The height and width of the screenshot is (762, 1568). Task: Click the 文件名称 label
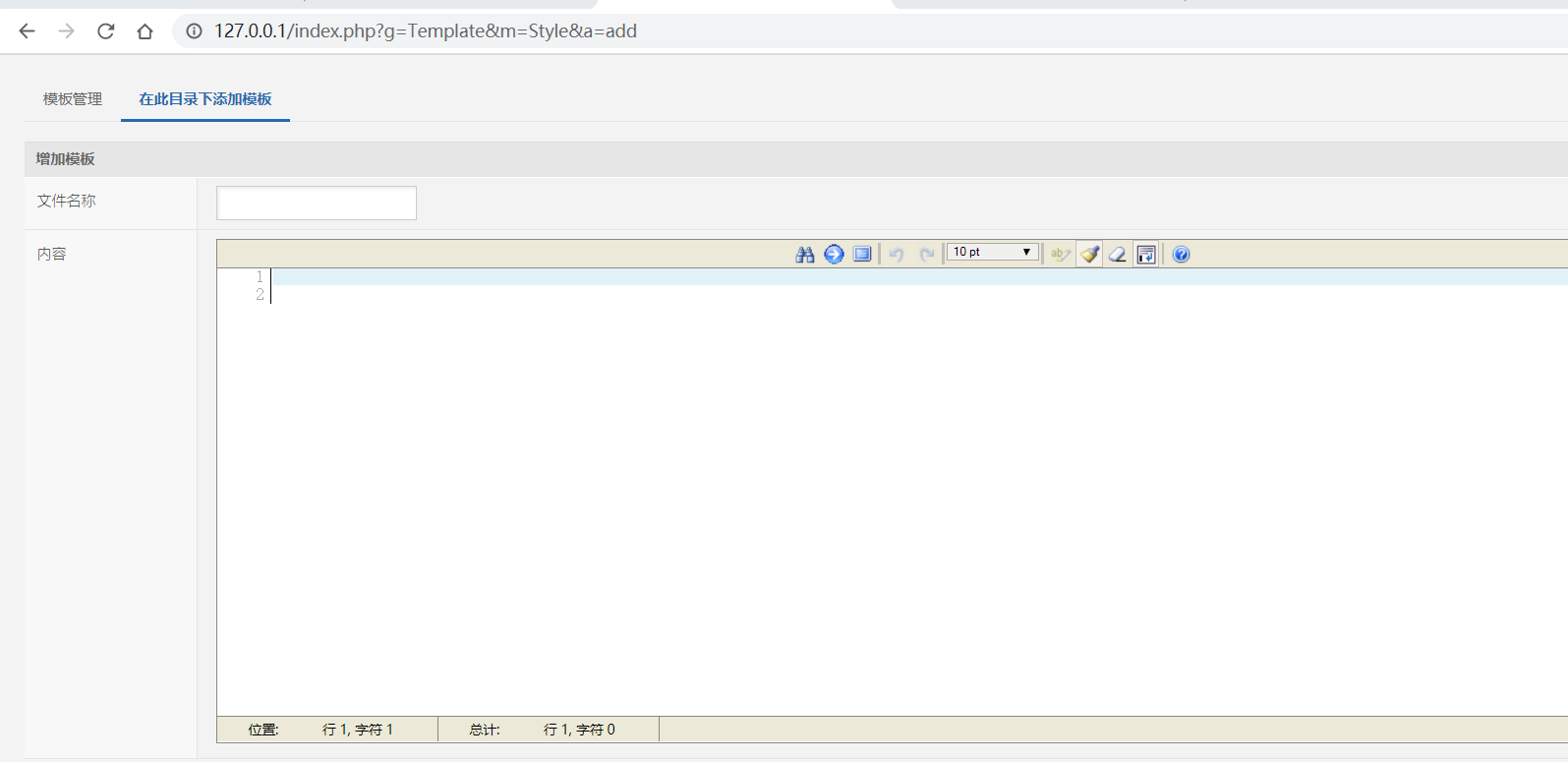(x=67, y=201)
